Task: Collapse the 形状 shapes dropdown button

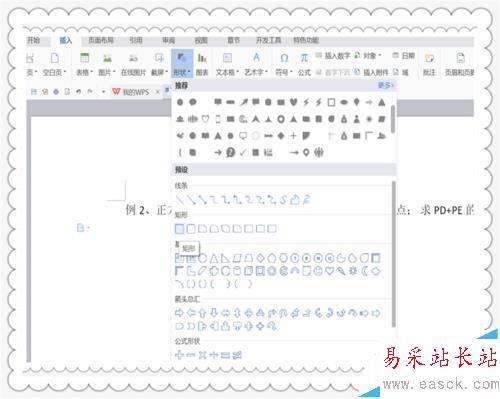Action: coord(182,63)
